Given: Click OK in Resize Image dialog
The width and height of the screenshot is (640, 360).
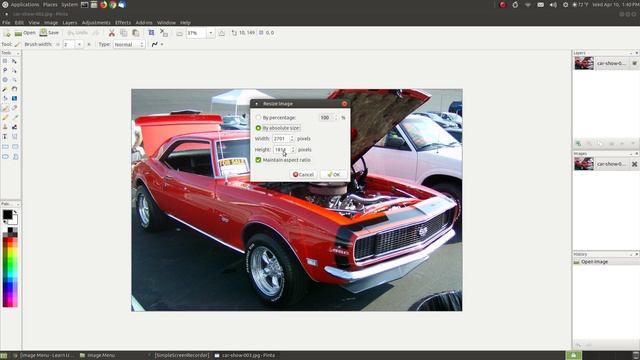Looking at the screenshot, I should (334, 174).
